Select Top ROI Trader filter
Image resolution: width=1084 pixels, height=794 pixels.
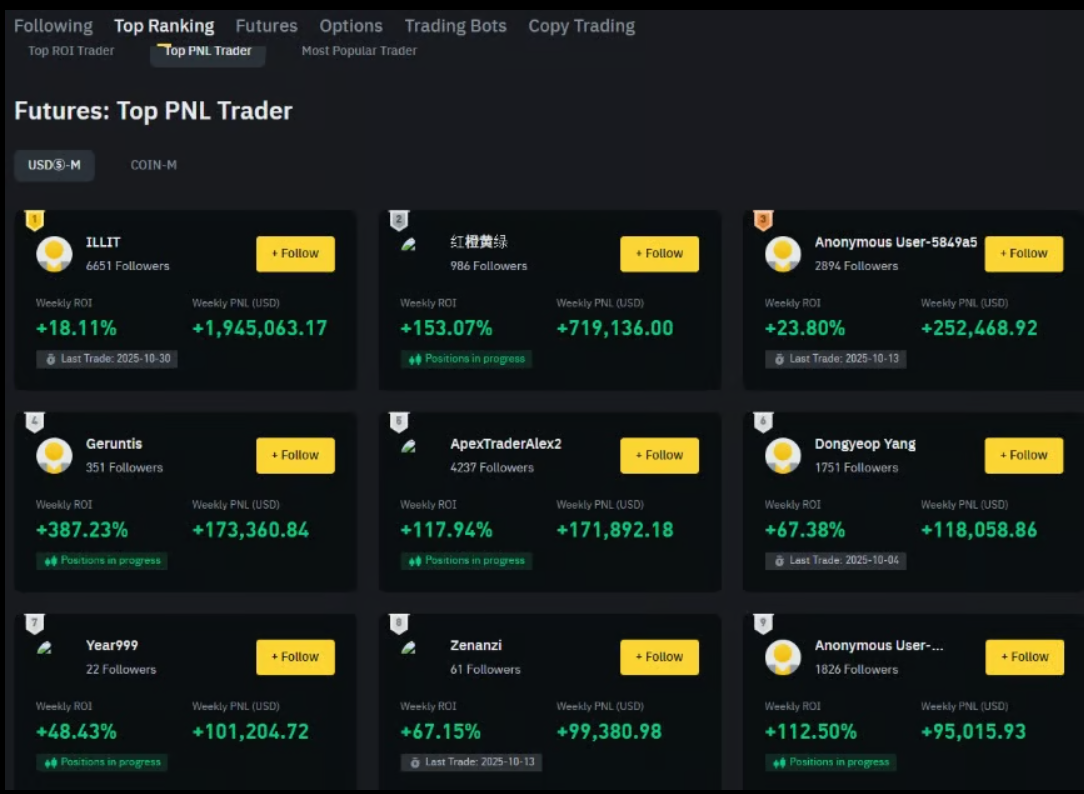pos(71,51)
